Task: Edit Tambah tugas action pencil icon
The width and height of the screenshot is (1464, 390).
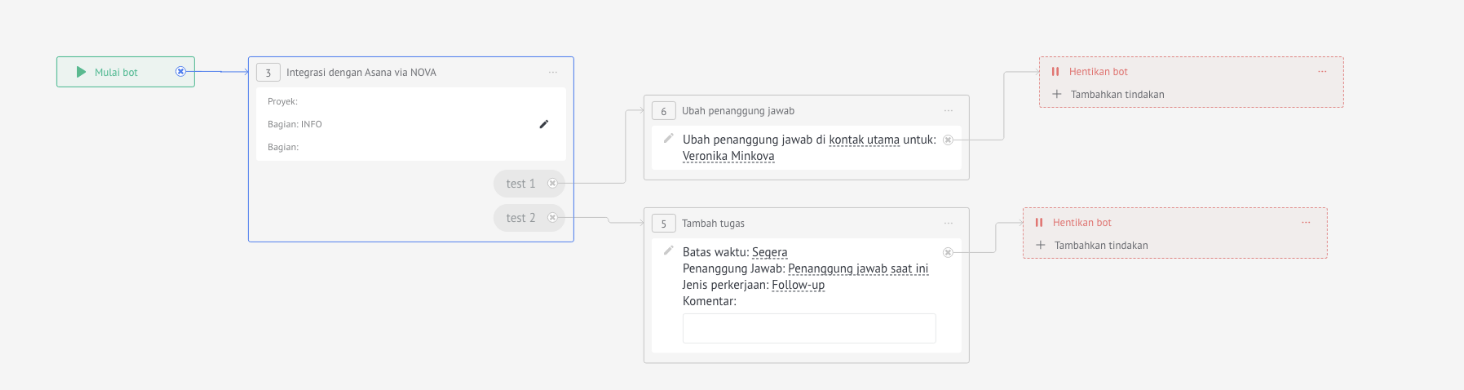Action: [668, 250]
